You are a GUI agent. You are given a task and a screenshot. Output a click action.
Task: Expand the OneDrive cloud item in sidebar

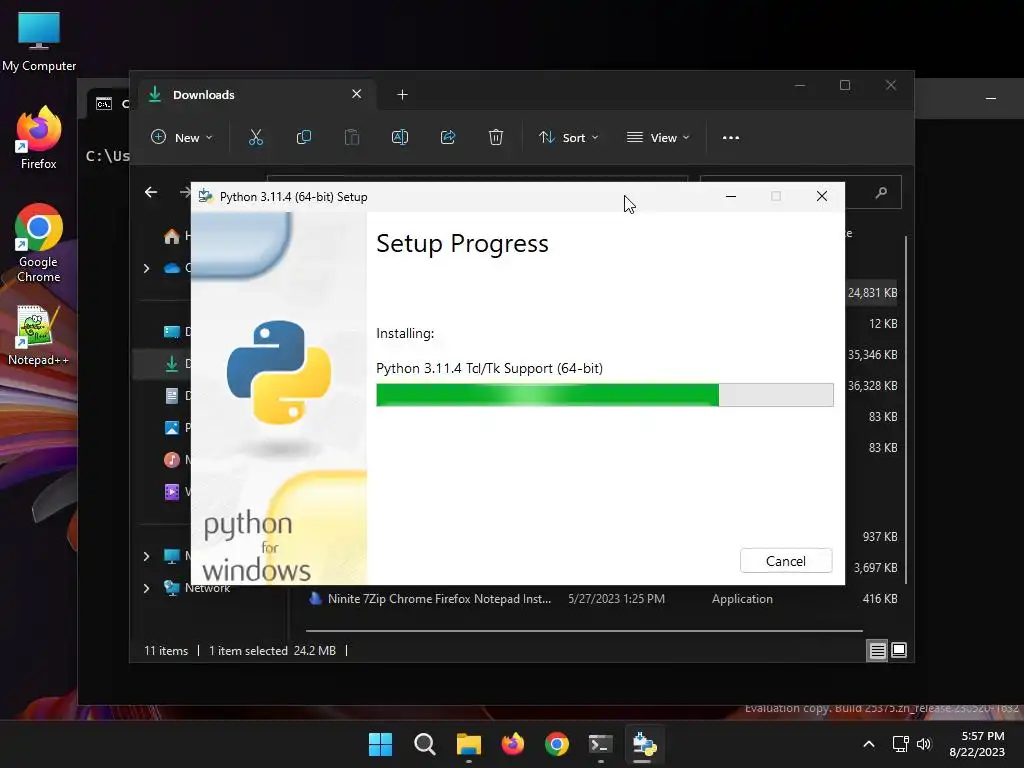[x=146, y=268]
